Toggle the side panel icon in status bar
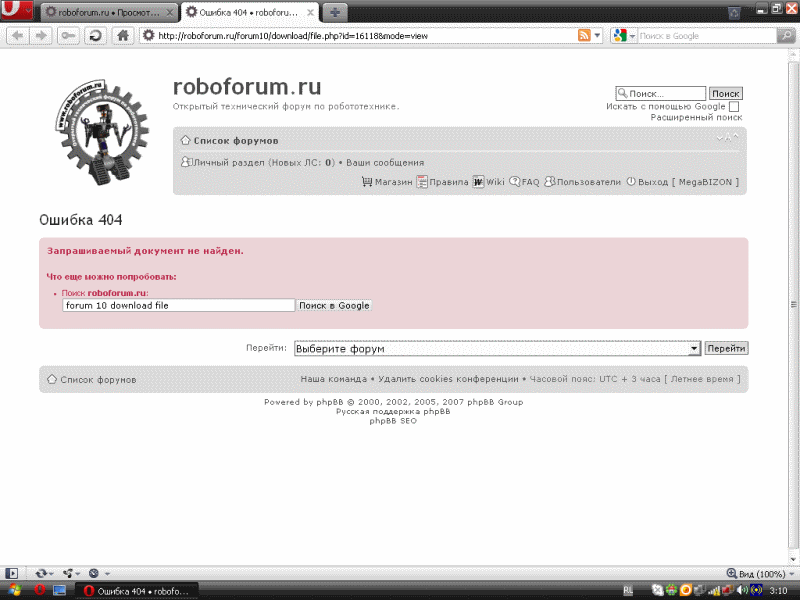Screen dimensions: 800x600 coord(11,573)
